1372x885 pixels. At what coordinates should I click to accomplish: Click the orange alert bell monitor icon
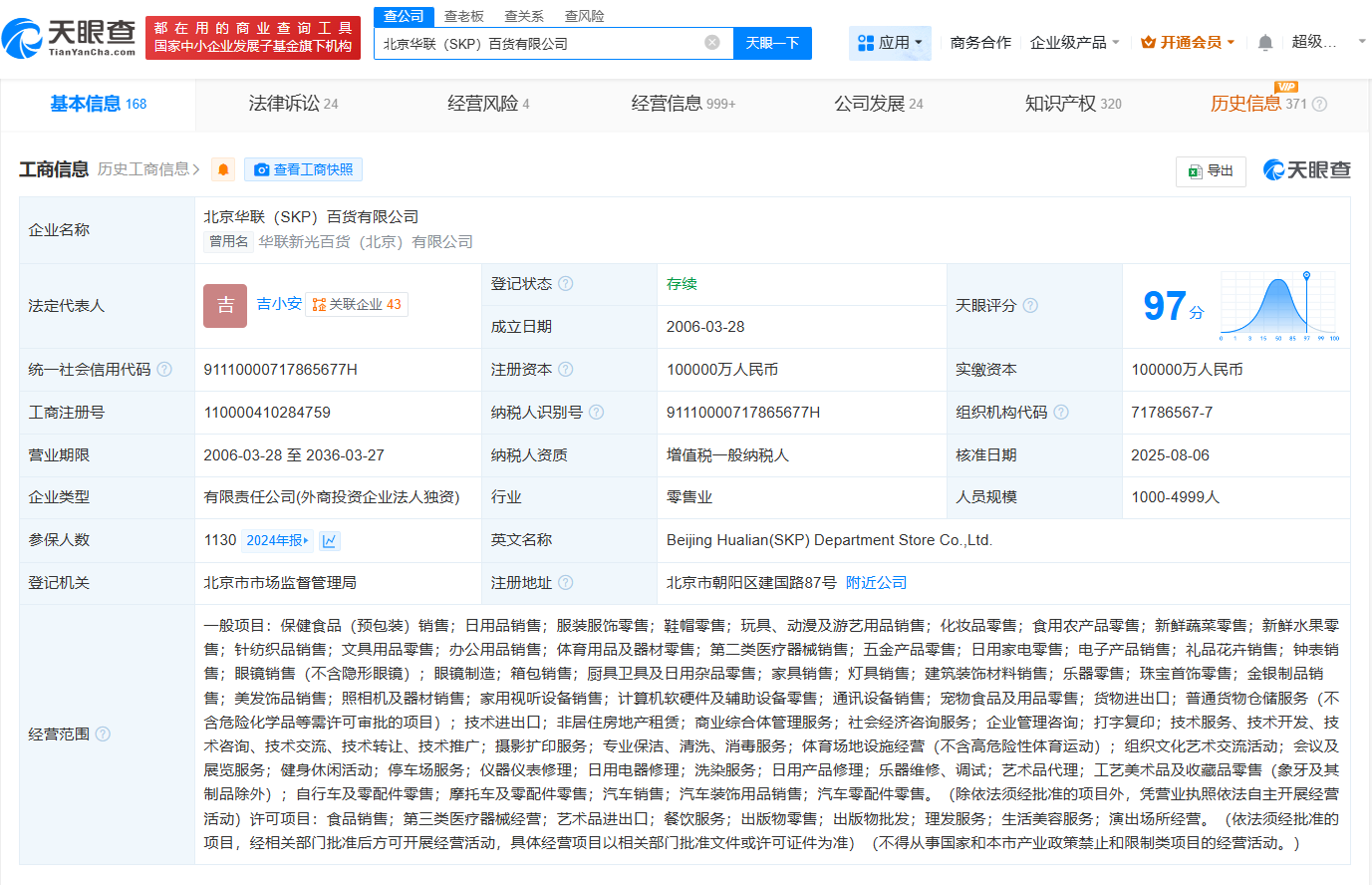click(x=223, y=169)
